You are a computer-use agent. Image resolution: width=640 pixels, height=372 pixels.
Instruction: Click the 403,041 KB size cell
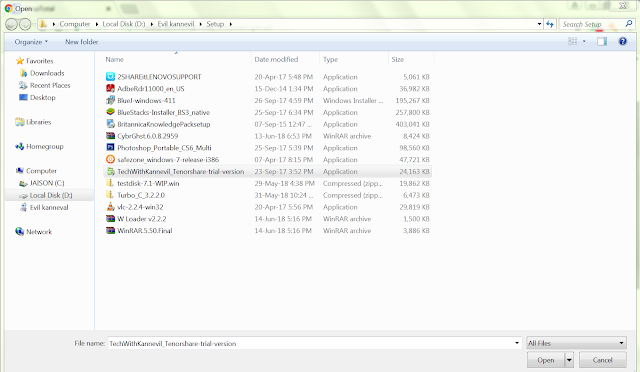pyautogui.click(x=412, y=124)
